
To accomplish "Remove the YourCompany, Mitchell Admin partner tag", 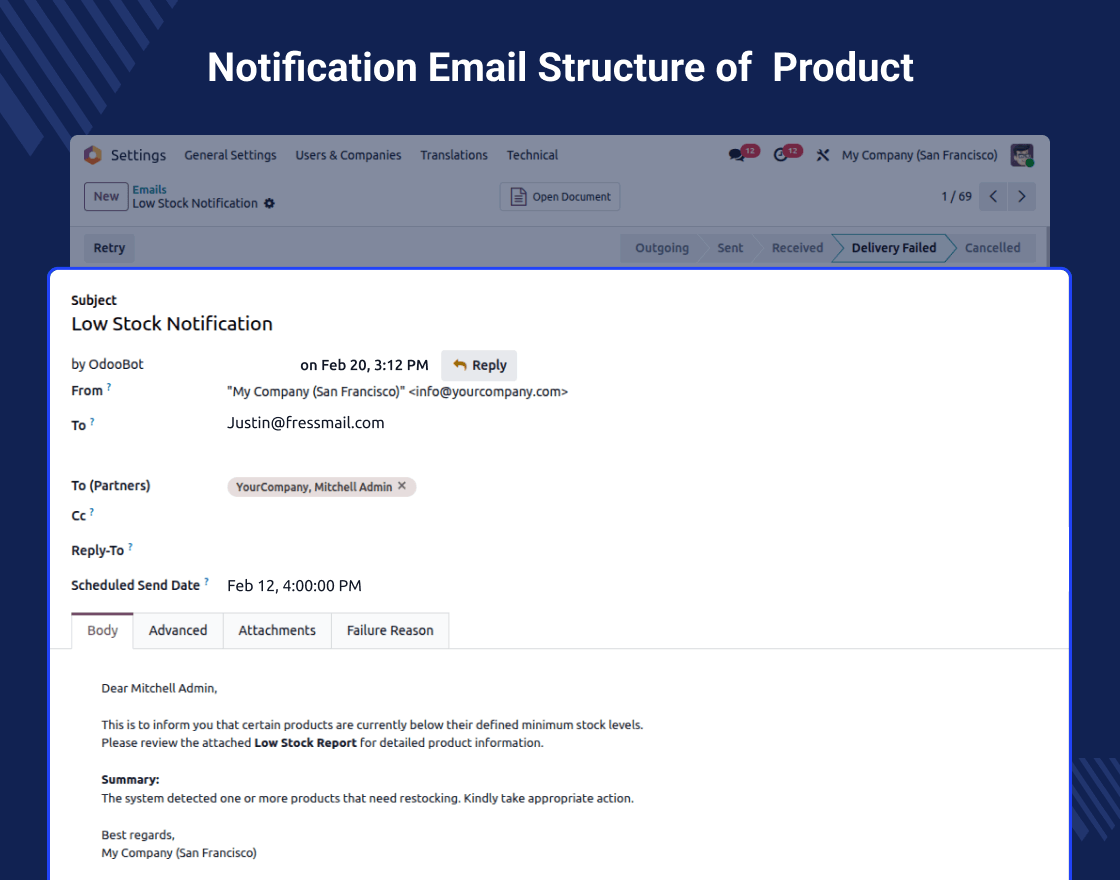I will pyautogui.click(x=402, y=486).
